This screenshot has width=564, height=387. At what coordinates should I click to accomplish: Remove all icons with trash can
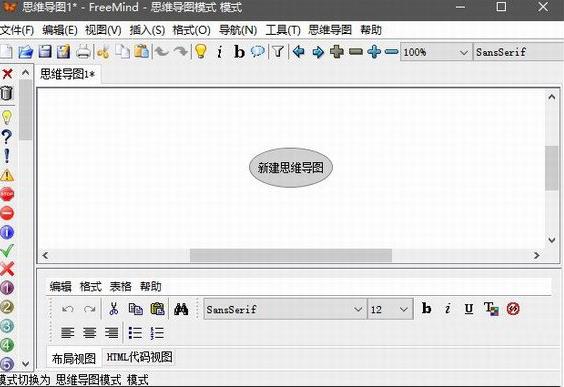click(6, 93)
